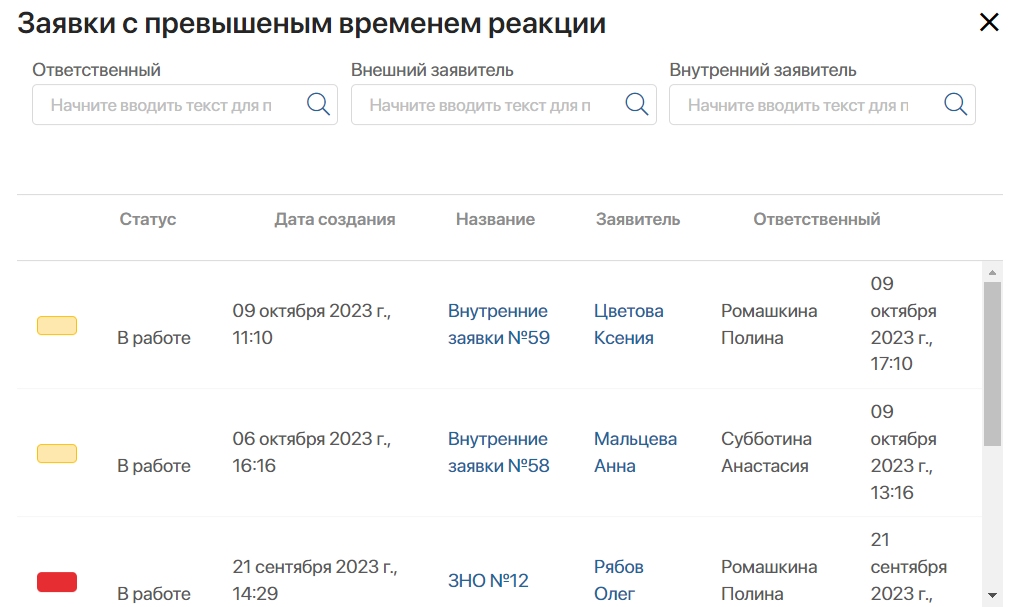Click yellow status marker of request №58
This screenshot has height=607, width=1013.
point(57,453)
